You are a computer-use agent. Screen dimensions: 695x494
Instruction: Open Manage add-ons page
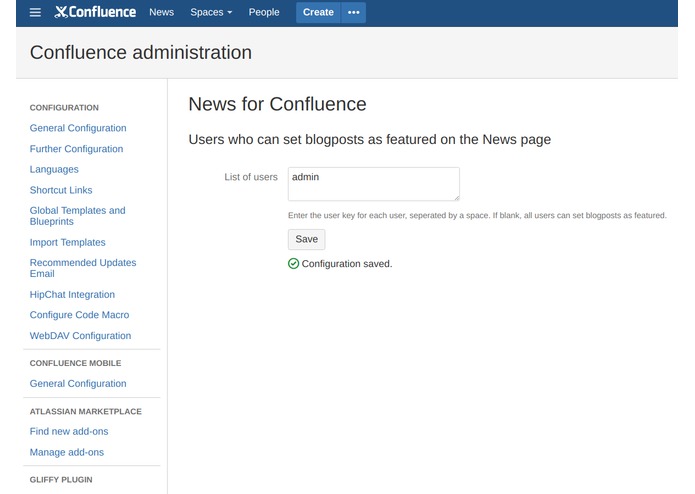tap(66, 452)
